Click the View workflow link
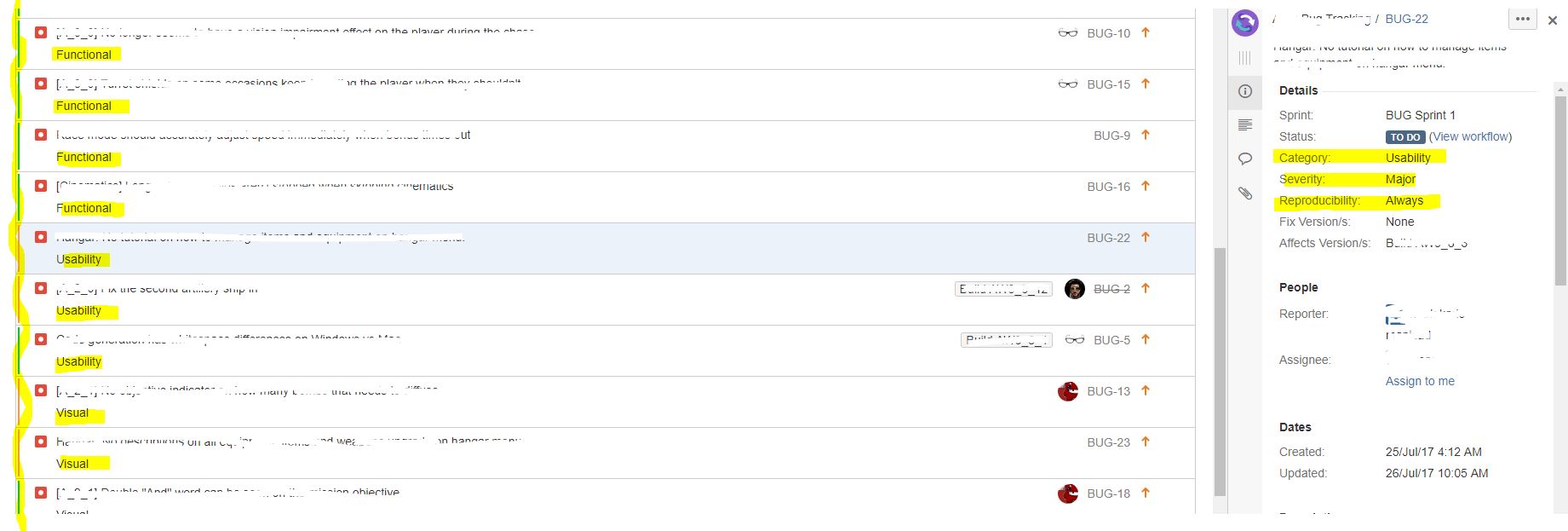The image size is (1568, 531). click(1470, 136)
